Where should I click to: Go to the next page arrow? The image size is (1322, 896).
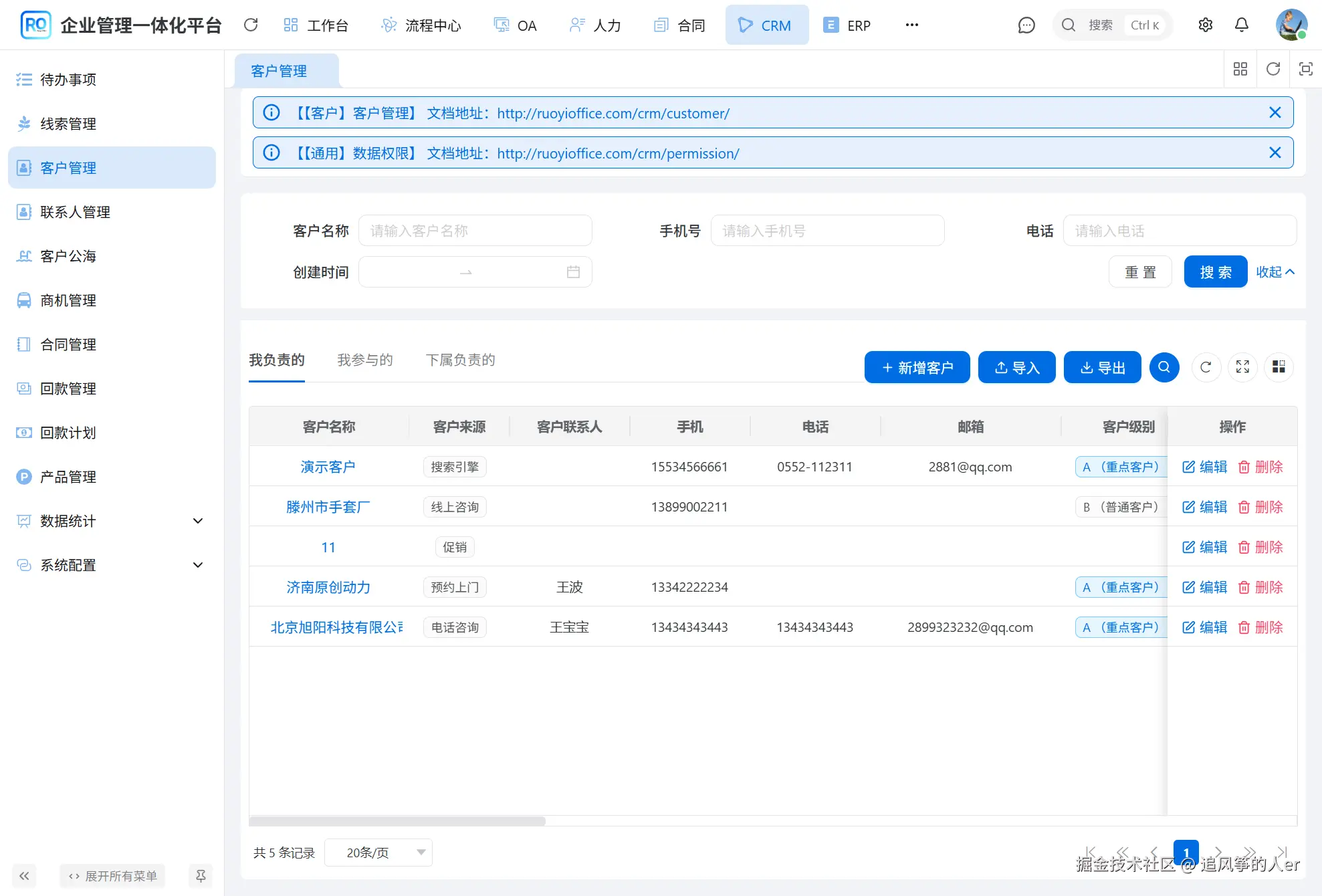tap(1218, 853)
